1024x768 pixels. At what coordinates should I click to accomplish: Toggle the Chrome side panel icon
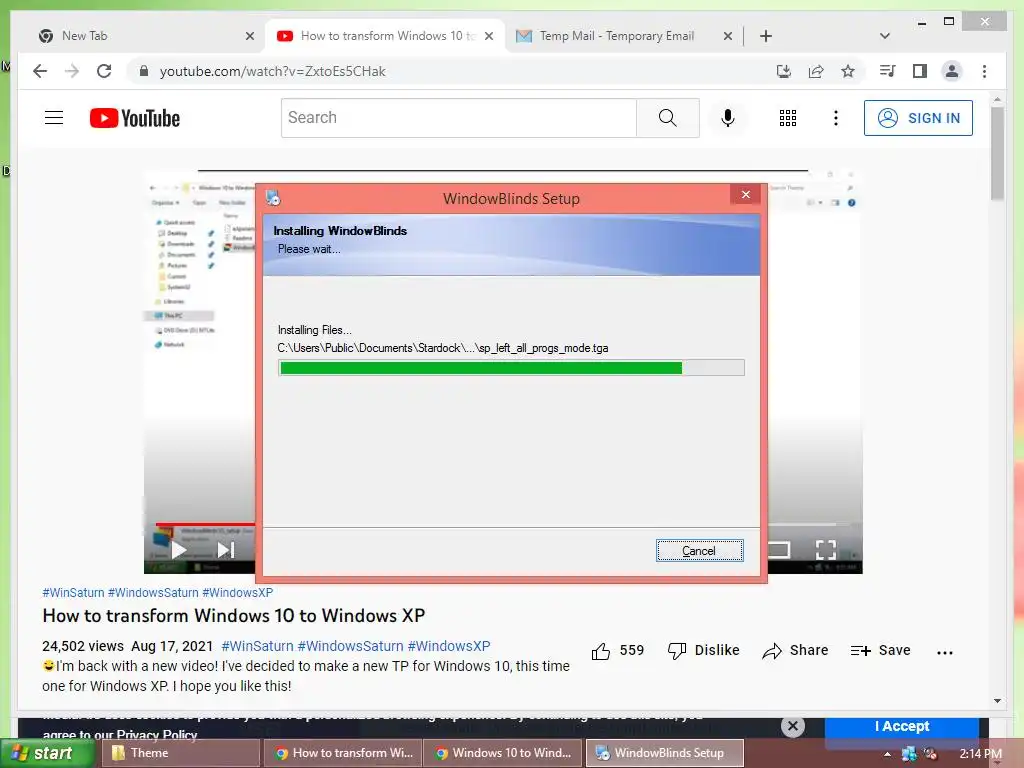click(920, 71)
